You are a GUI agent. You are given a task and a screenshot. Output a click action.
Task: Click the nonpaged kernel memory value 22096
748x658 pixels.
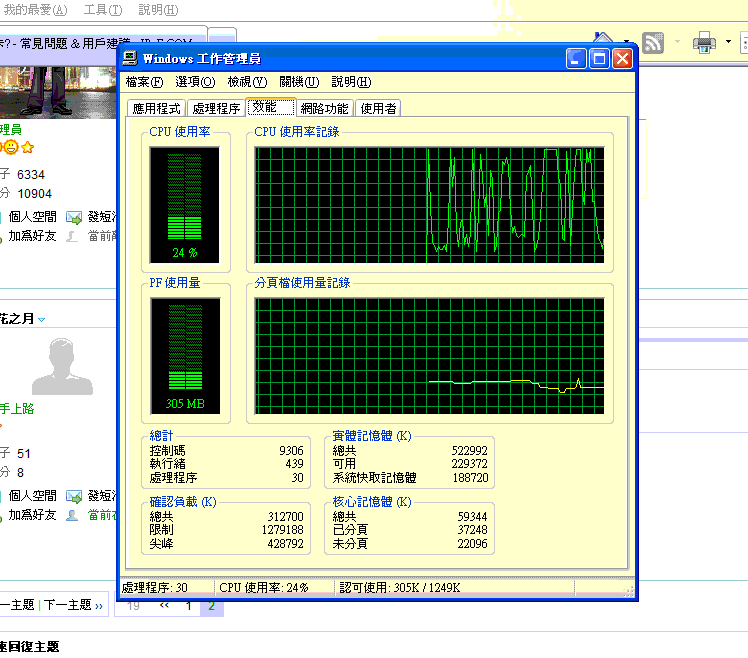(x=472, y=543)
